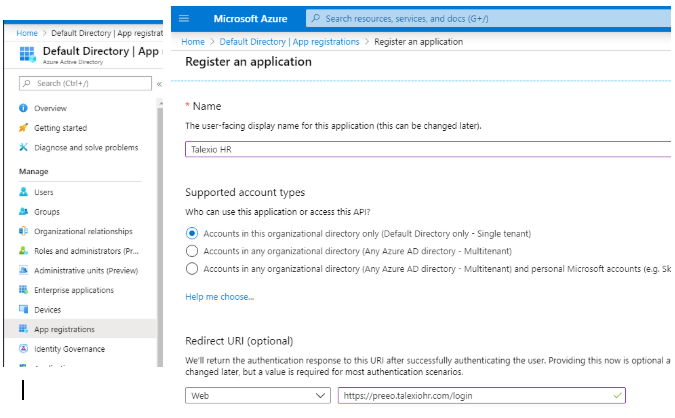The image size is (675, 418).
Task: Click the Redirect URI field with talexiohr login URL
Action: (x=482, y=395)
